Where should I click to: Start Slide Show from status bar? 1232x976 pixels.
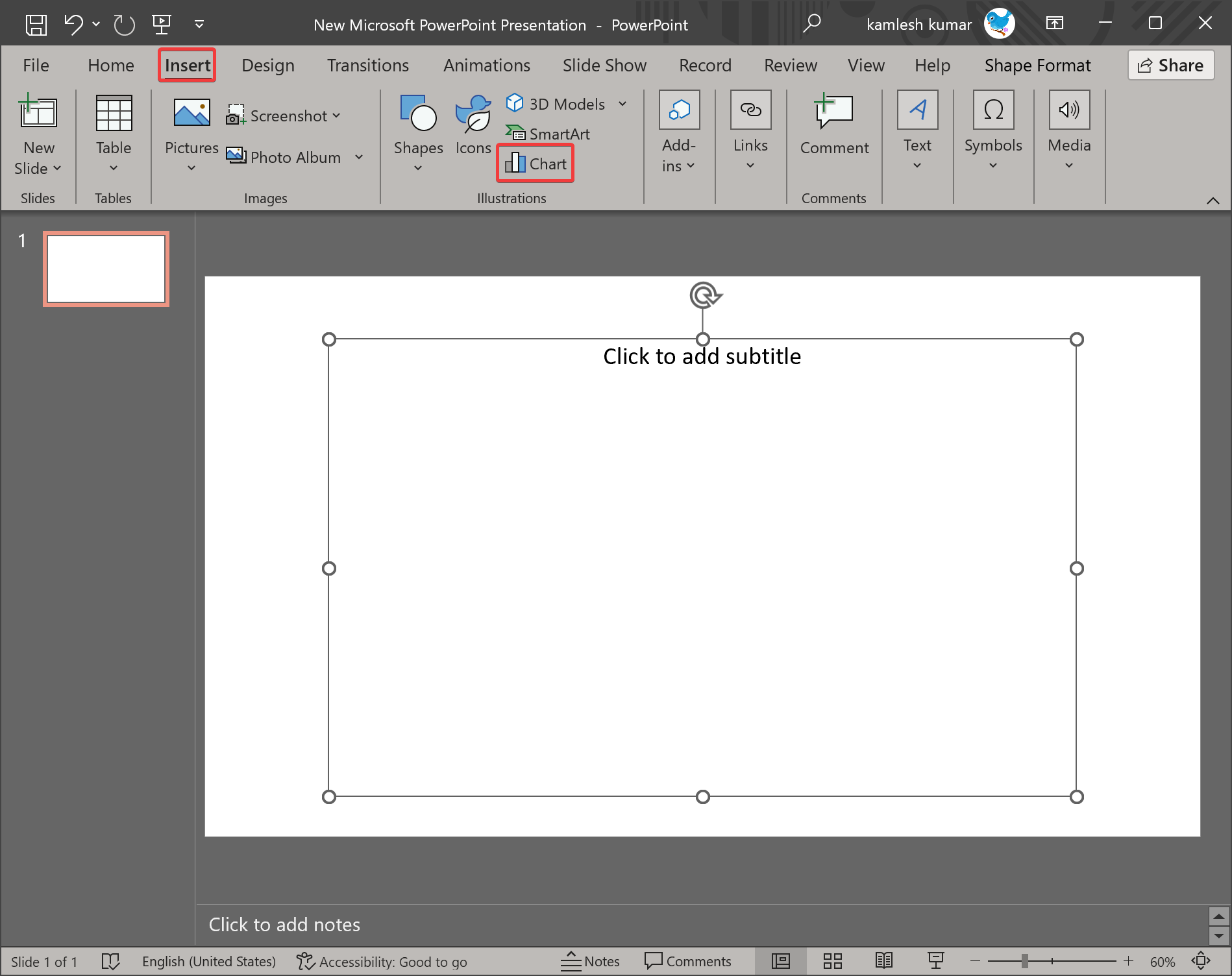coord(935,961)
